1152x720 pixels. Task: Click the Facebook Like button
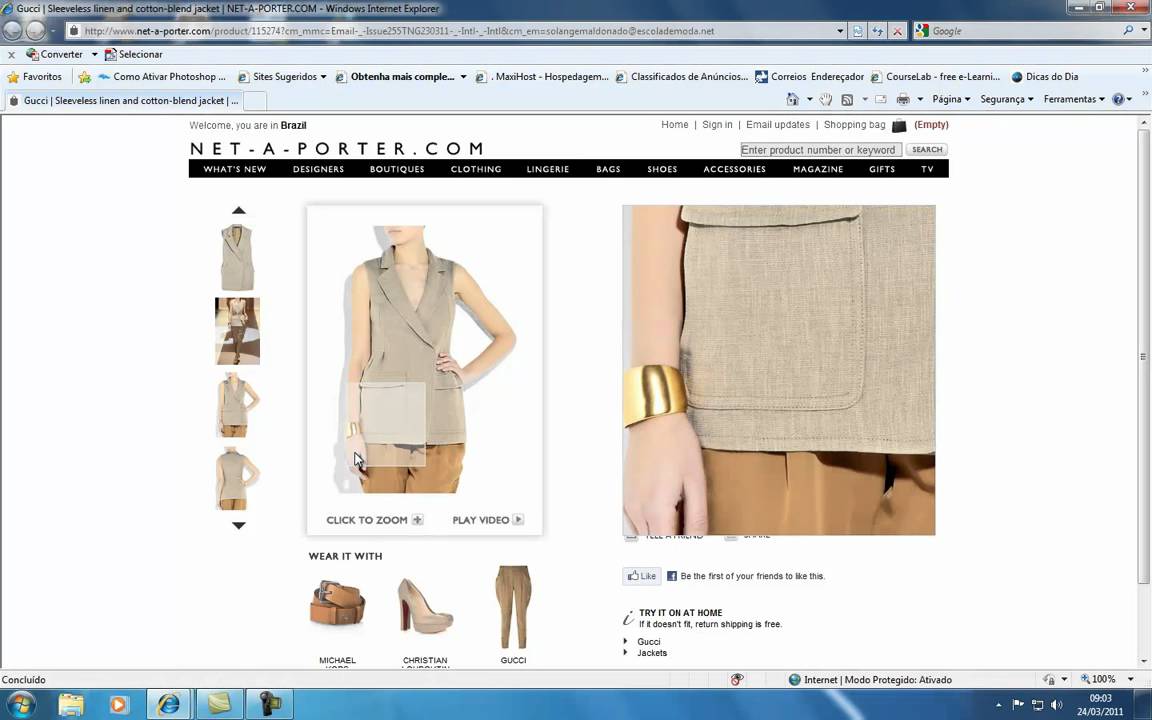[x=642, y=576]
